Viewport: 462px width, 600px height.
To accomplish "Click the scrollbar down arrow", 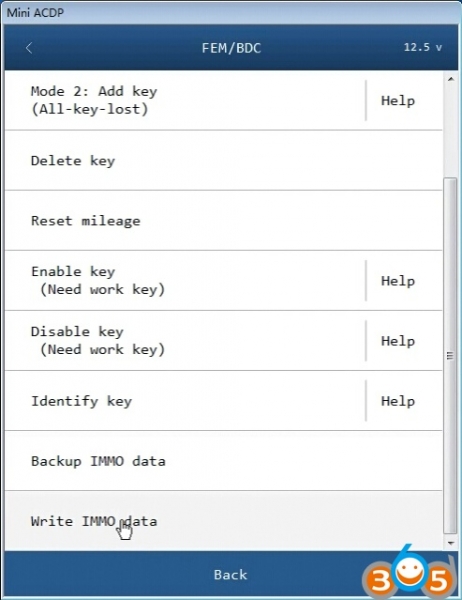I will [x=451, y=543].
